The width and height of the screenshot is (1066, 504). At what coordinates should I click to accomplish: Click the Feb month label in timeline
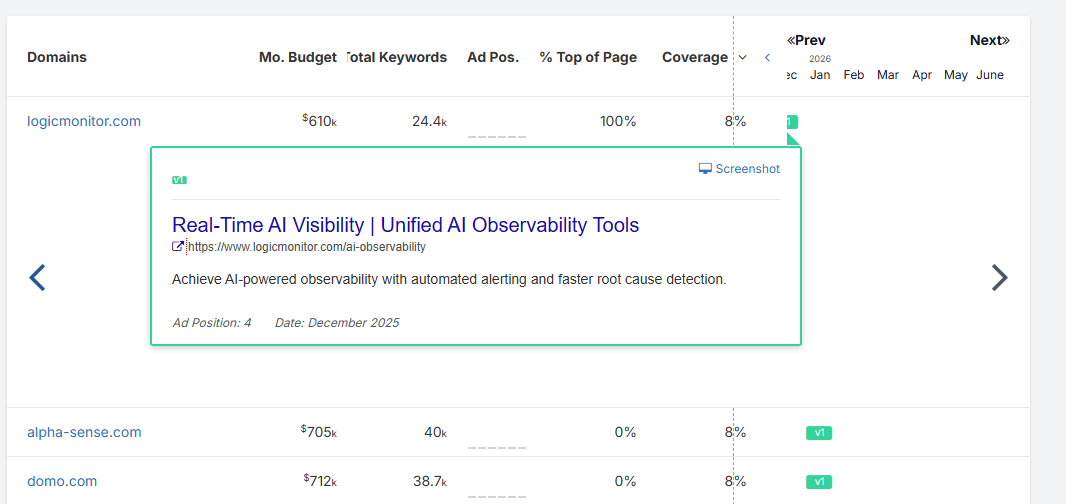pyautogui.click(x=854, y=75)
